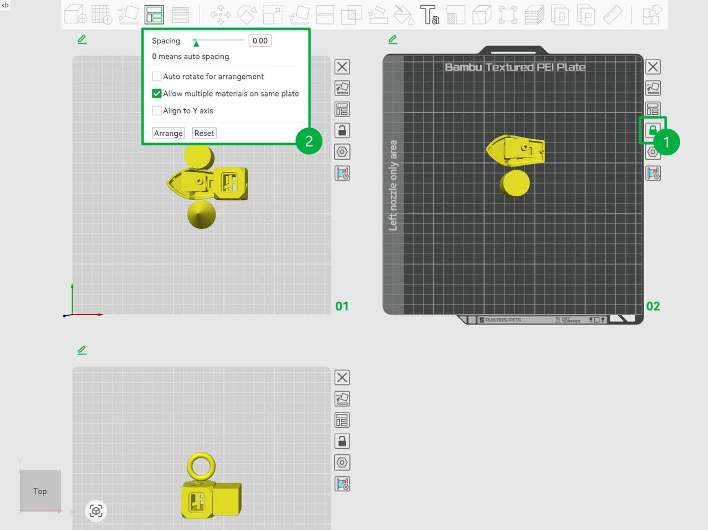Auto orient objects on plate 01

[x=342, y=88]
